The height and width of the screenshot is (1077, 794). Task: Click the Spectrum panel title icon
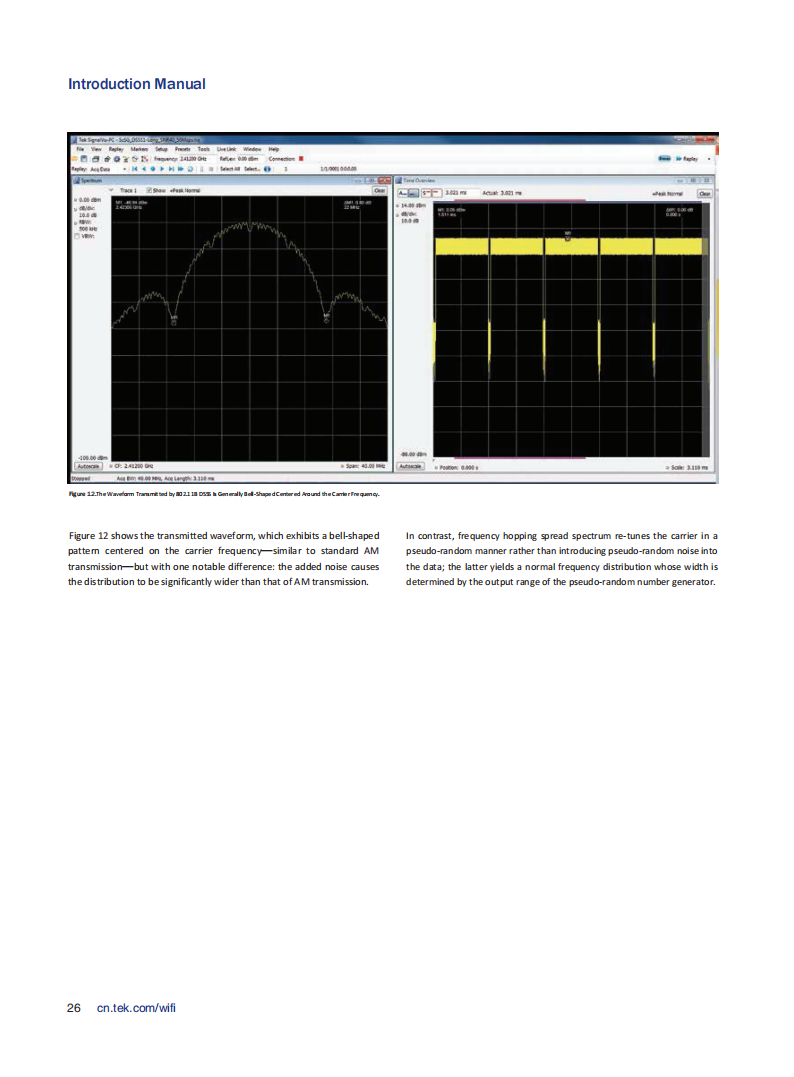click(76, 181)
